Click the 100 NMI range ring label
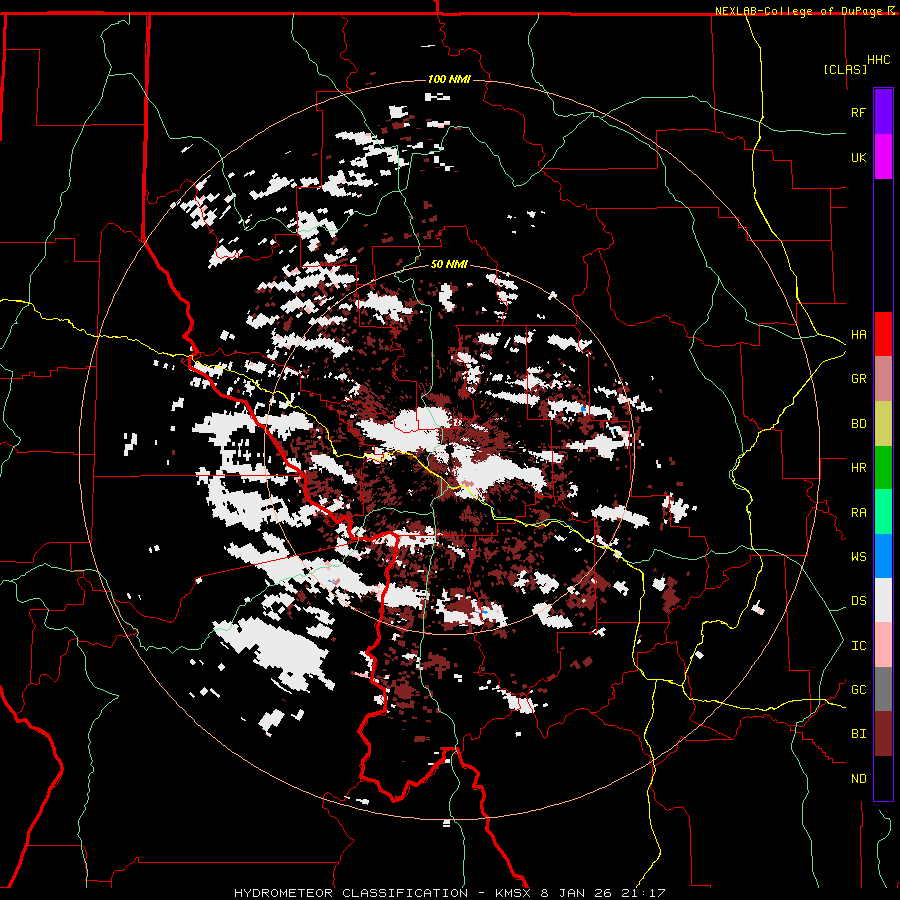 coord(449,79)
